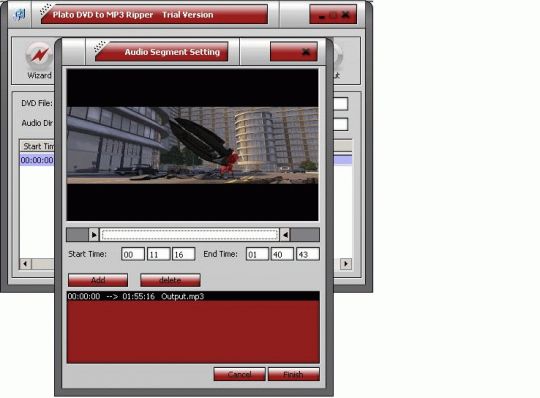Image resolution: width=540 pixels, height=398 pixels.
Task: Click the main window list left scroll arrow
Action: click(x=25, y=264)
